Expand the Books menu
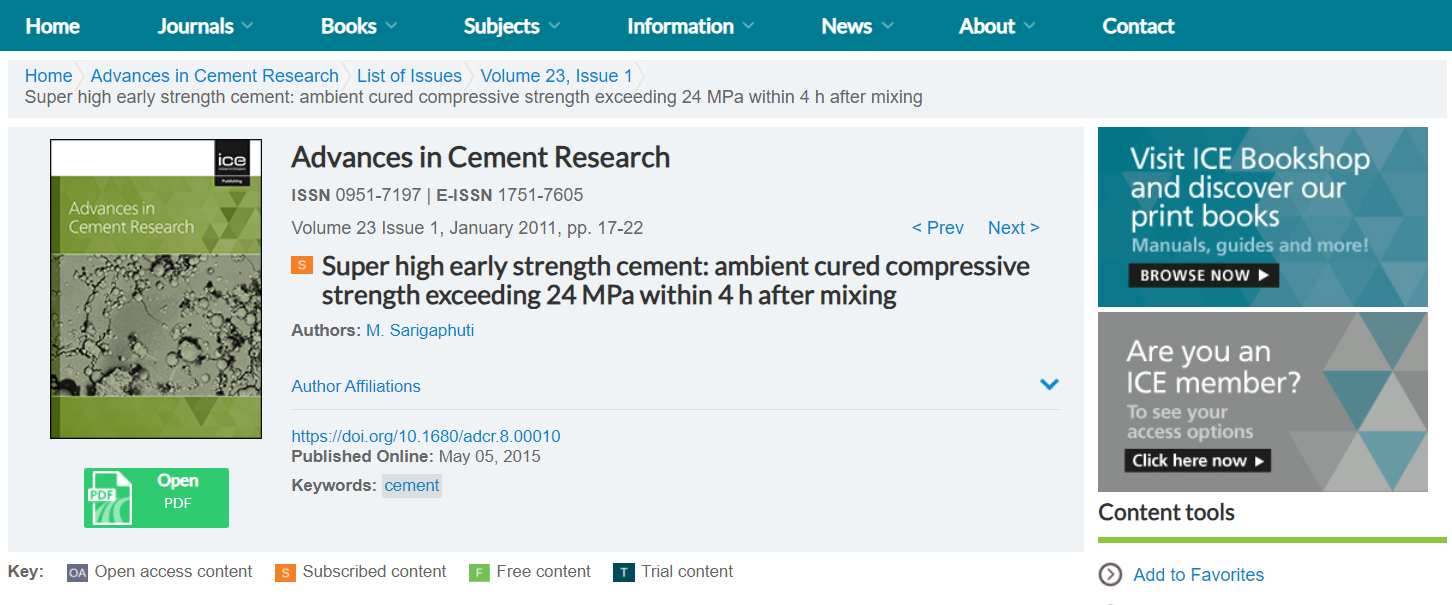Screen dimensions: 1452x605 [358, 26]
